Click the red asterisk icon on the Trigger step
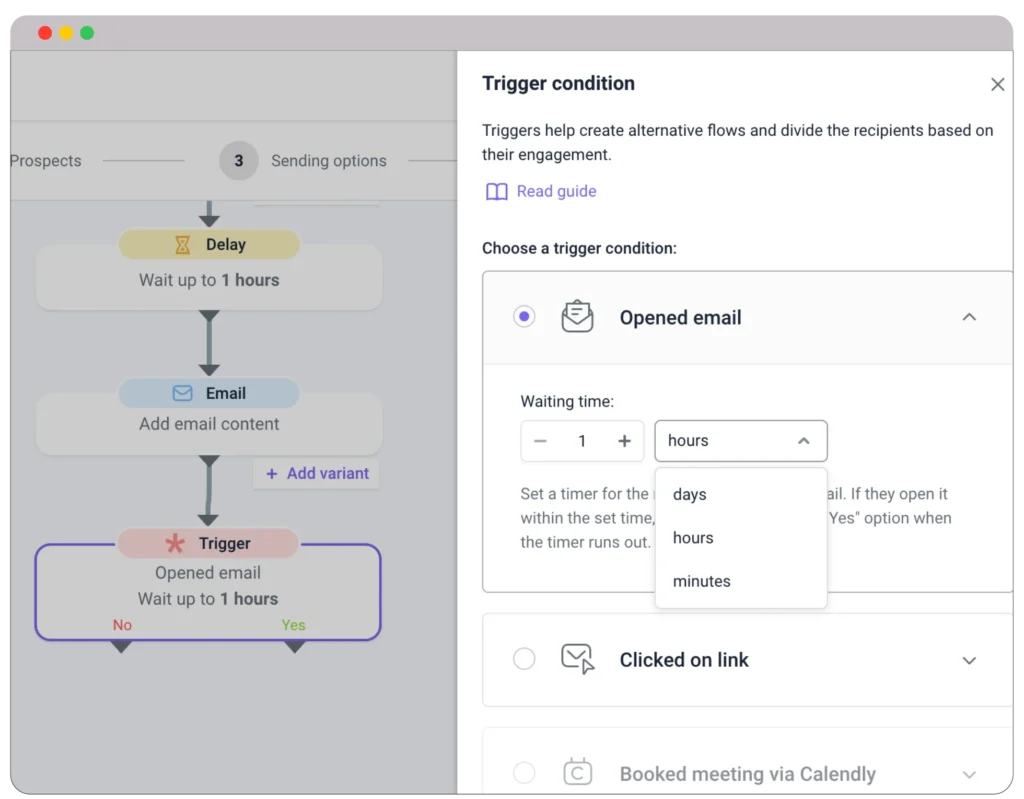Viewport: 1024px width, 799px height. click(175, 543)
